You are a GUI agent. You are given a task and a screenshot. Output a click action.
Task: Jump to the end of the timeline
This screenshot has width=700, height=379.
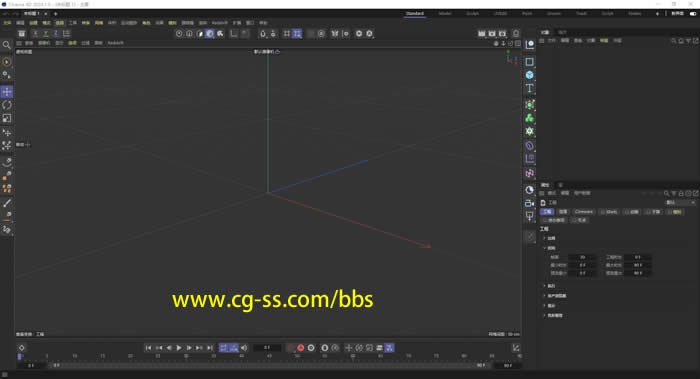pos(210,348)
